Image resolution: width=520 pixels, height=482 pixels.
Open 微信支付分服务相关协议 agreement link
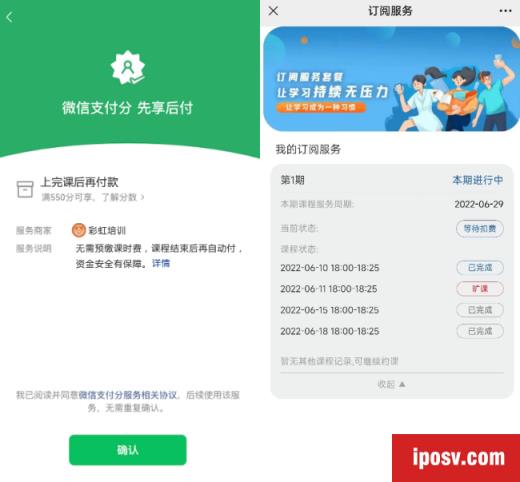coord(128,395)
